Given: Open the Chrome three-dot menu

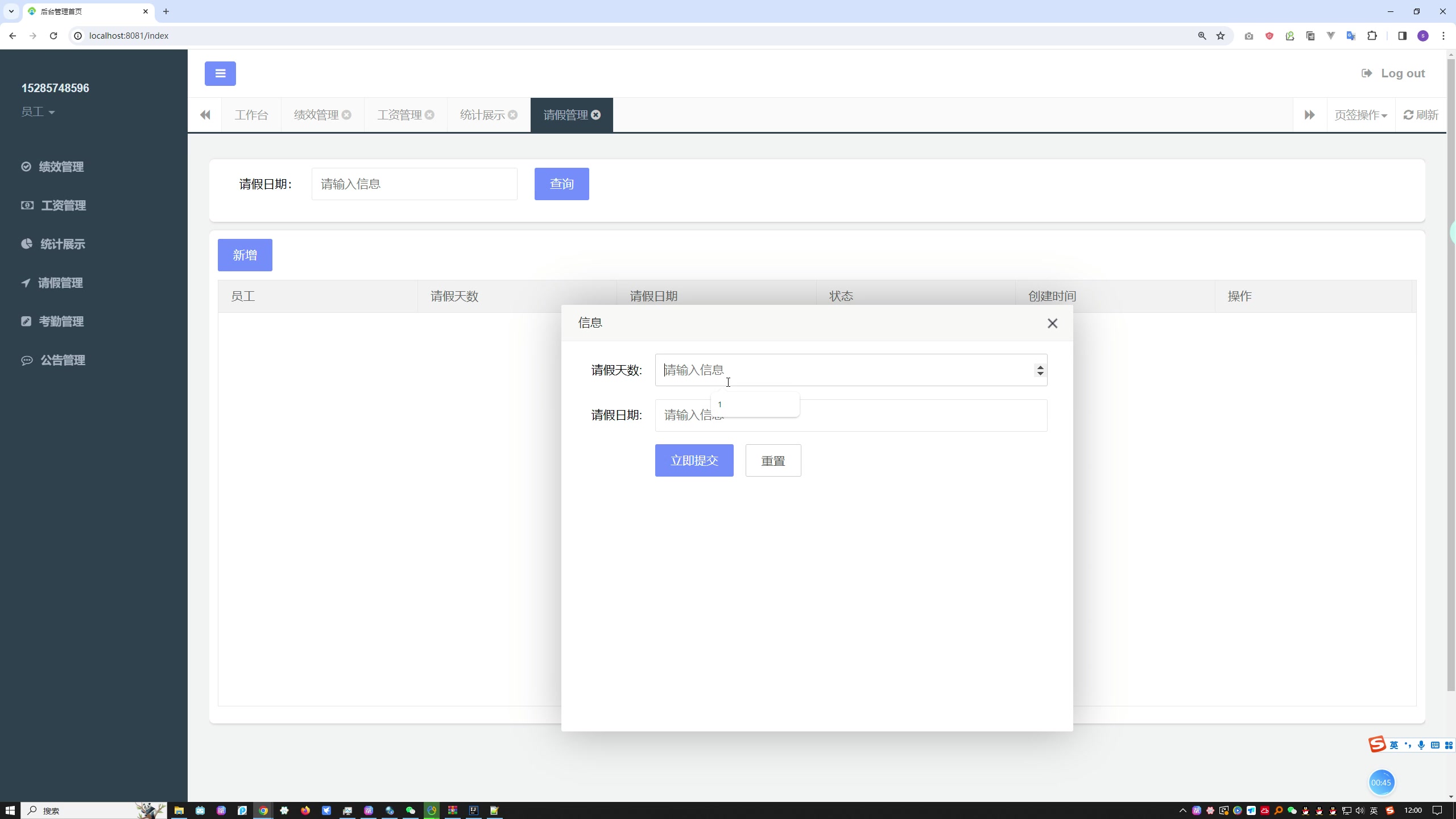Looking at the screenshot, I should (1443, 36).
